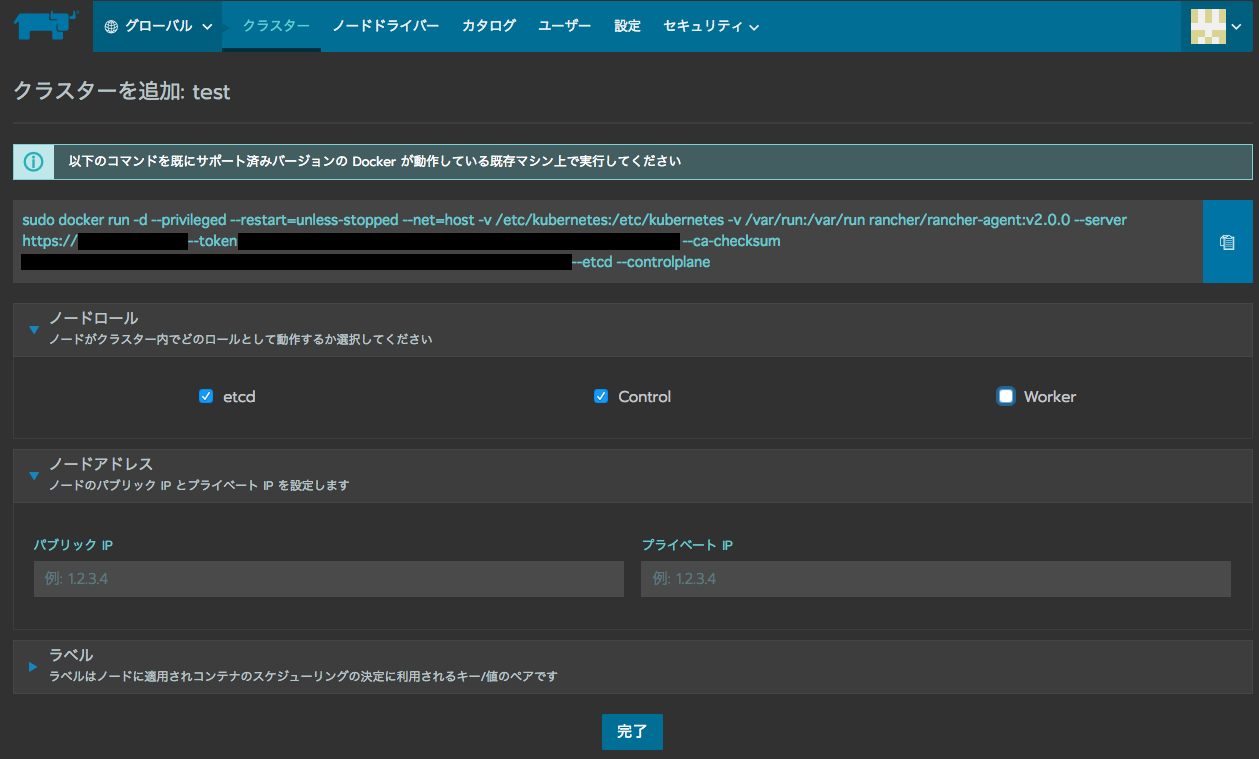Focus the パブリック IP input field
Screen dimensions: 1259x759
(x=329, y=579)
